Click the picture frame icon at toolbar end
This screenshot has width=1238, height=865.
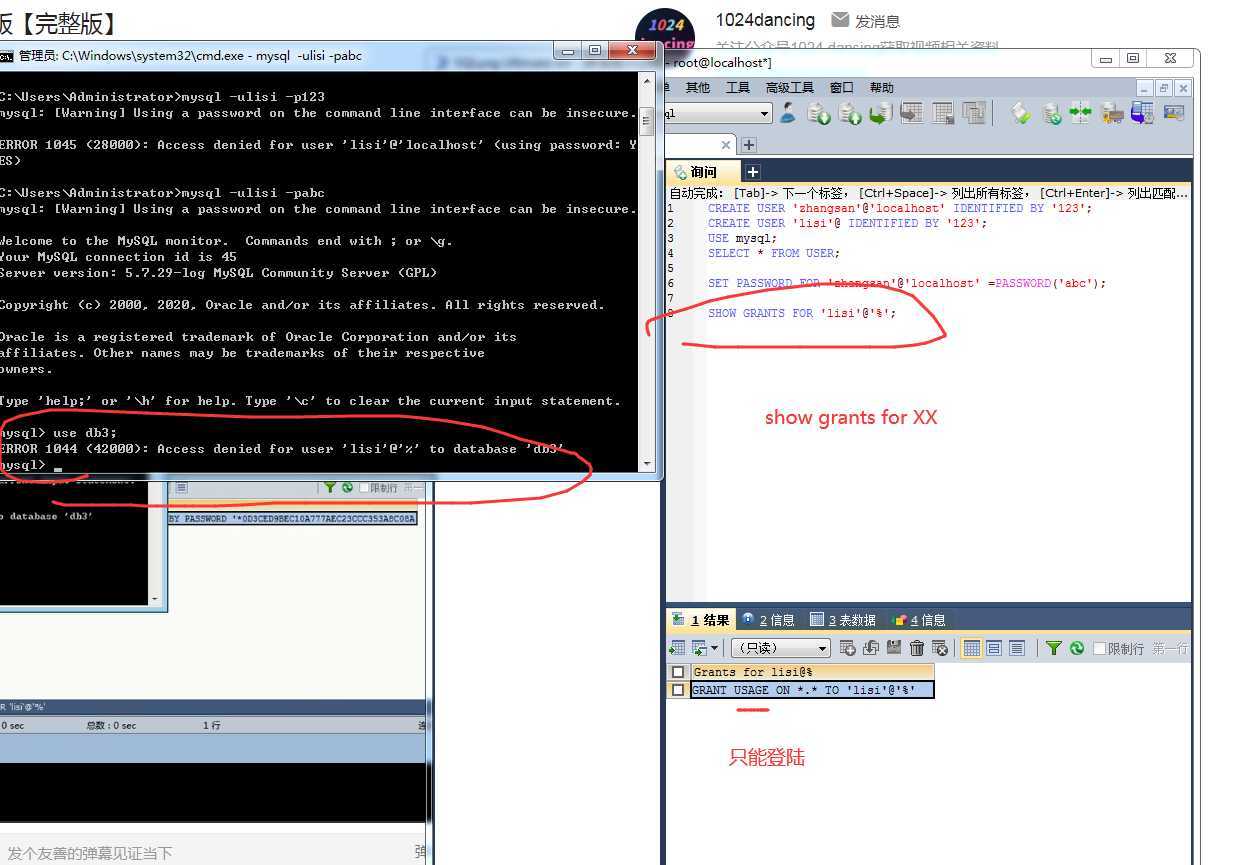tap(1173, 113)
